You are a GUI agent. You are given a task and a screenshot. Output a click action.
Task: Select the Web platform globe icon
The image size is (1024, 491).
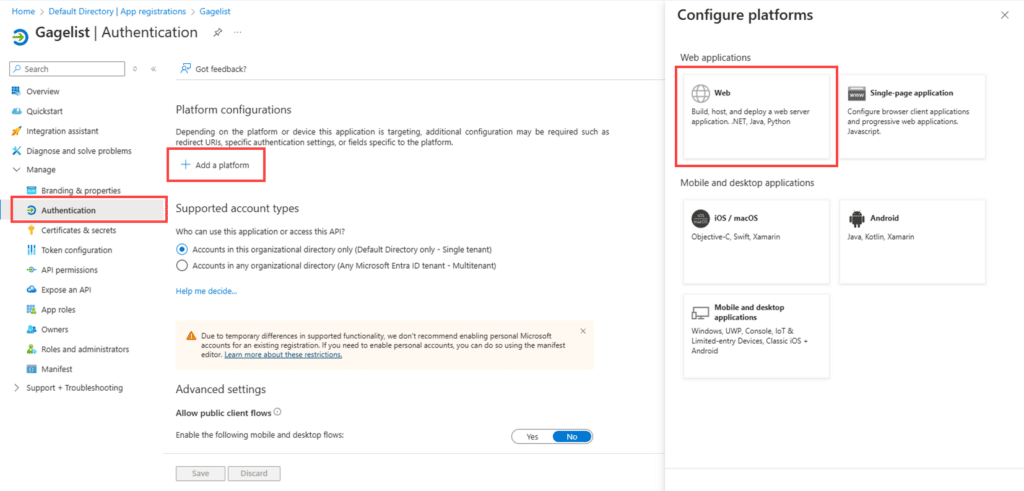coord(699,93)
